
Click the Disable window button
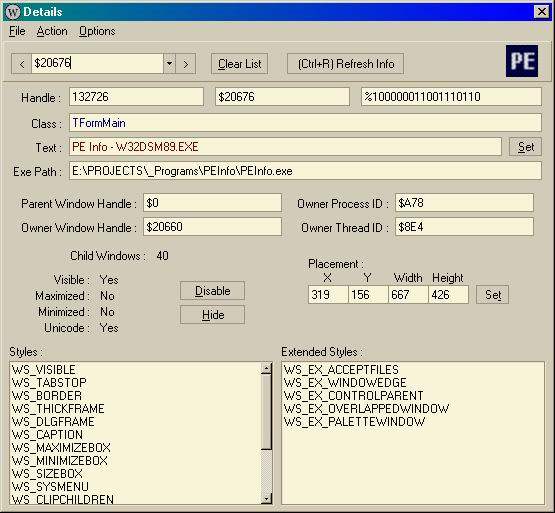pos(212,291)
